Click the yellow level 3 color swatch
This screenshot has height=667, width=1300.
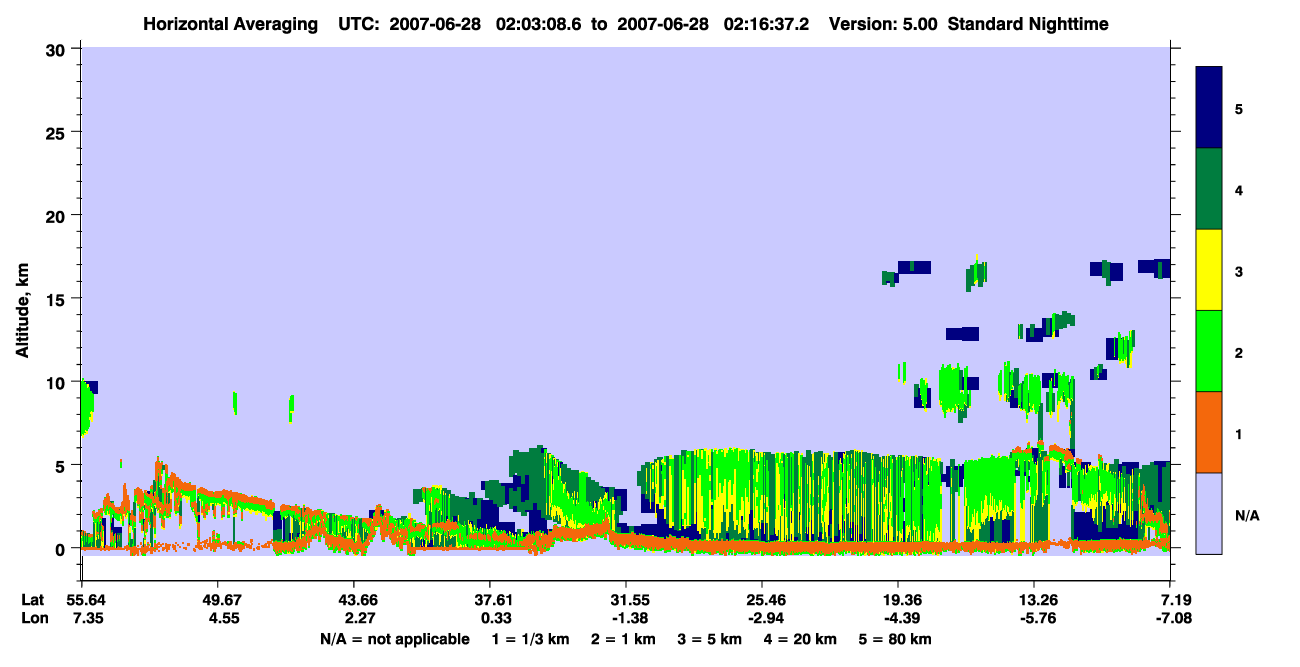pyautogui.click(x=1209, y=269)
